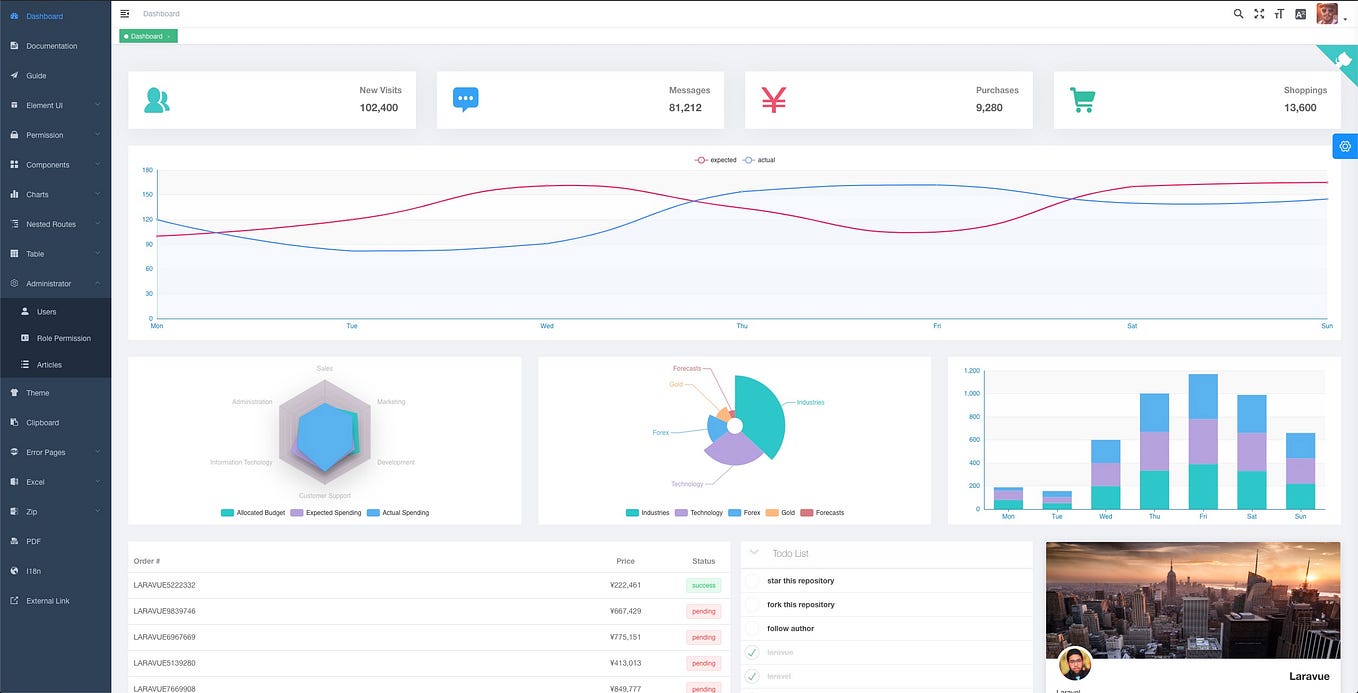Screen dimensions: 1358x693
Task: Check the 'star this repository' todo item
Action: (x=753, y=580)
